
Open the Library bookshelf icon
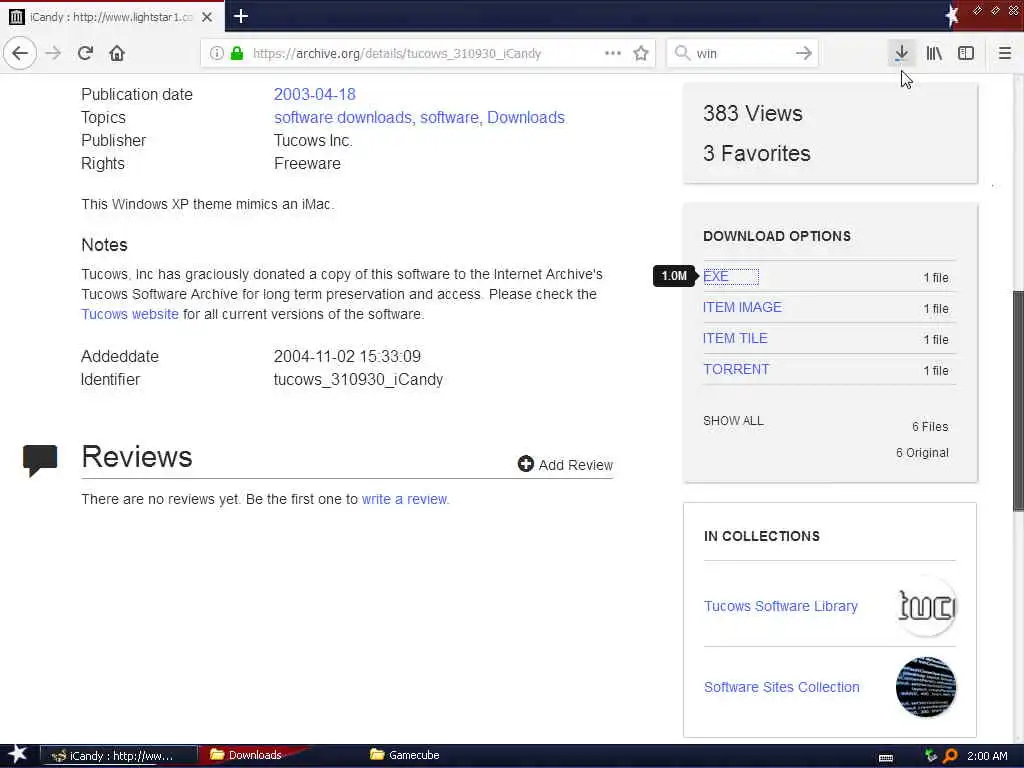coord(934,53)
